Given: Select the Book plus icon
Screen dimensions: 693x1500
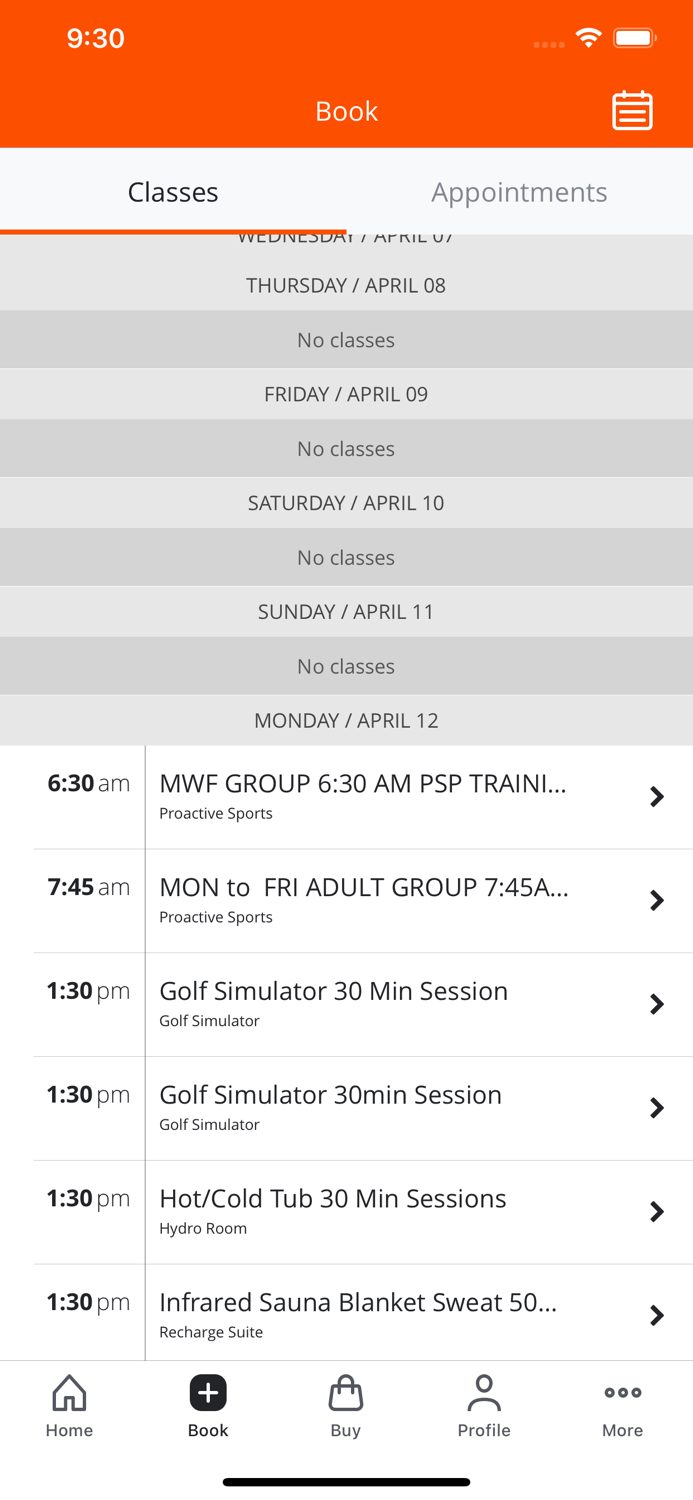Looking at the screenshot, I should tap(208, 1393).
